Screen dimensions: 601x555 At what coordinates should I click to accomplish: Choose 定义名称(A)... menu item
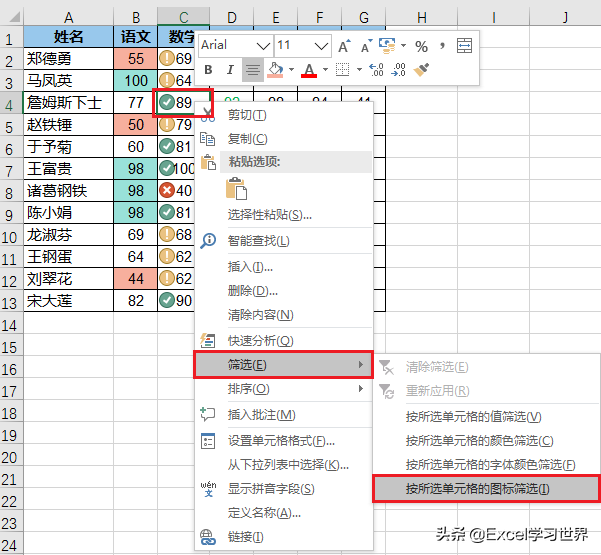(x=284, y=512)
